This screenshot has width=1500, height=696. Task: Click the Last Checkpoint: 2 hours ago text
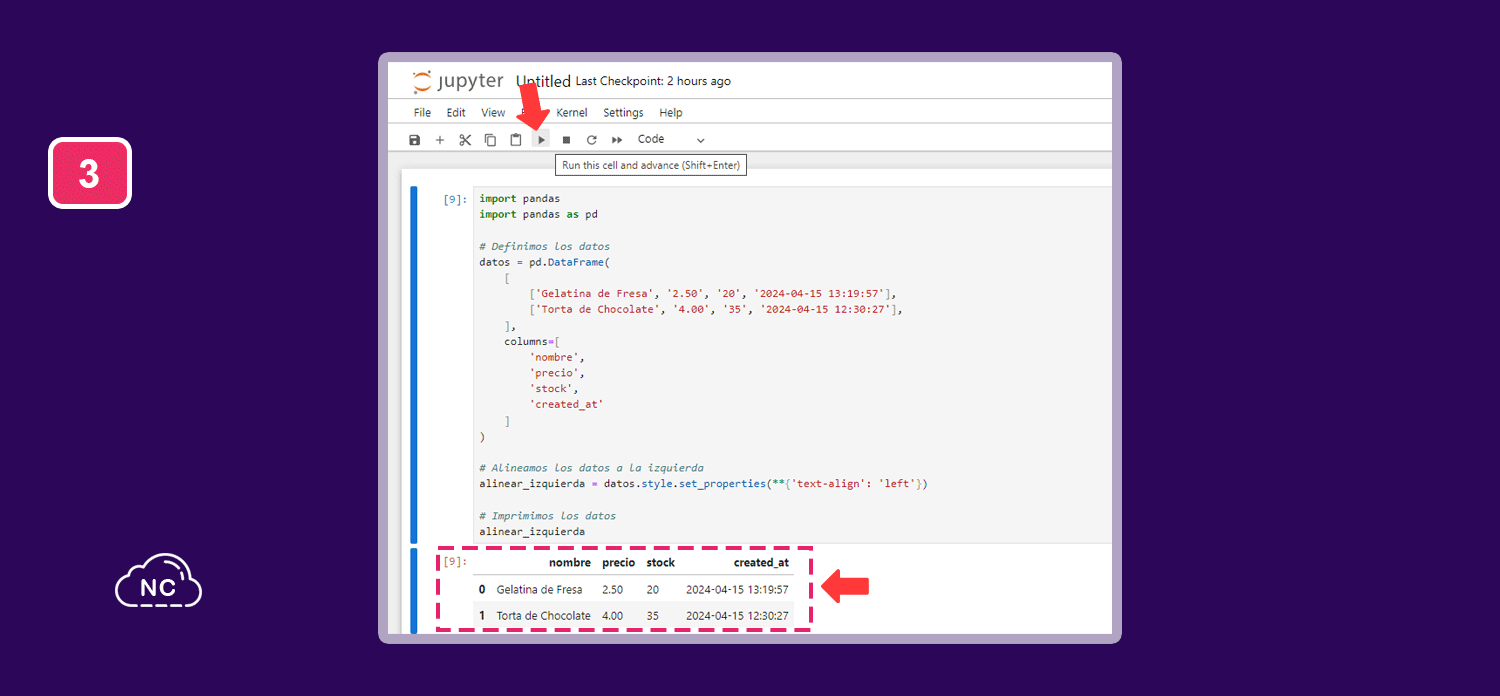(x=653, y=81)
